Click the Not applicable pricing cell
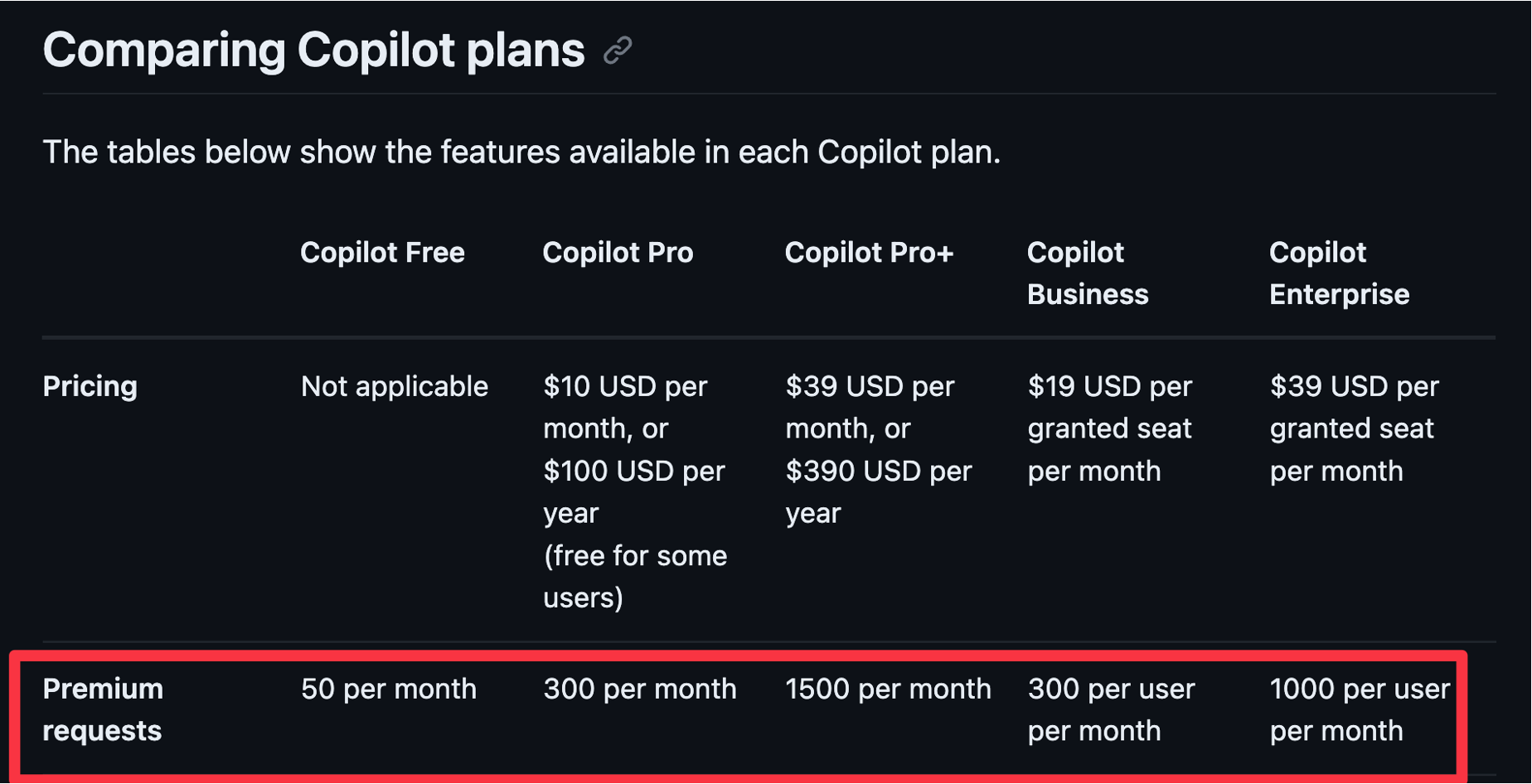The width and height of the screenshot is (1532, 784). click(x=395, y=386)
